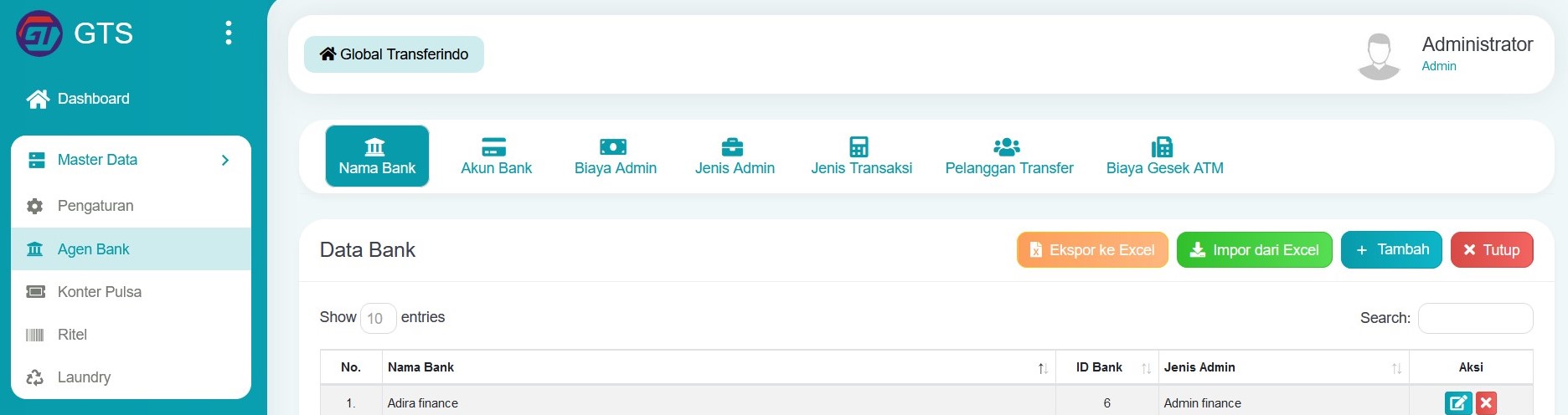The image size is (1568, 415).
Task: Switch to Biaya Gesek ATM tab
Action: (x=1164, y=156)
